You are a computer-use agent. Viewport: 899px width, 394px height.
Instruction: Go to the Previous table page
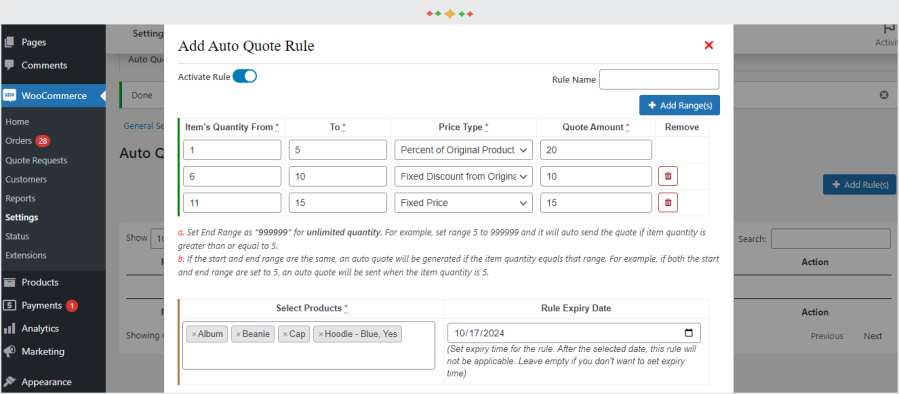[x=827, y=336]
